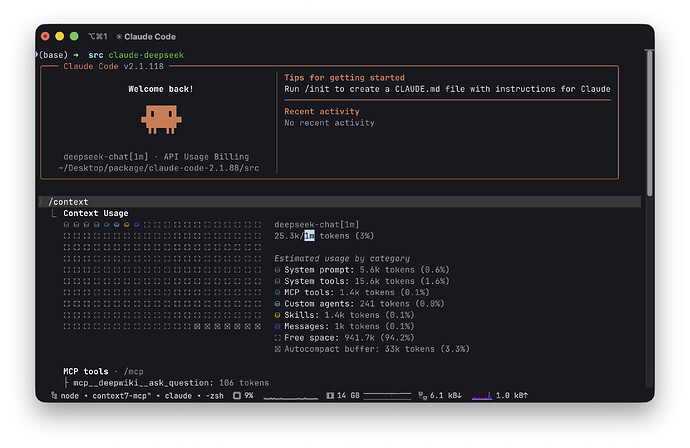Image resolution: width=690 pixels, height=448 pixels.
Task: Click the branch icon before node in the status bar
Action: click(x=54, y=395)
